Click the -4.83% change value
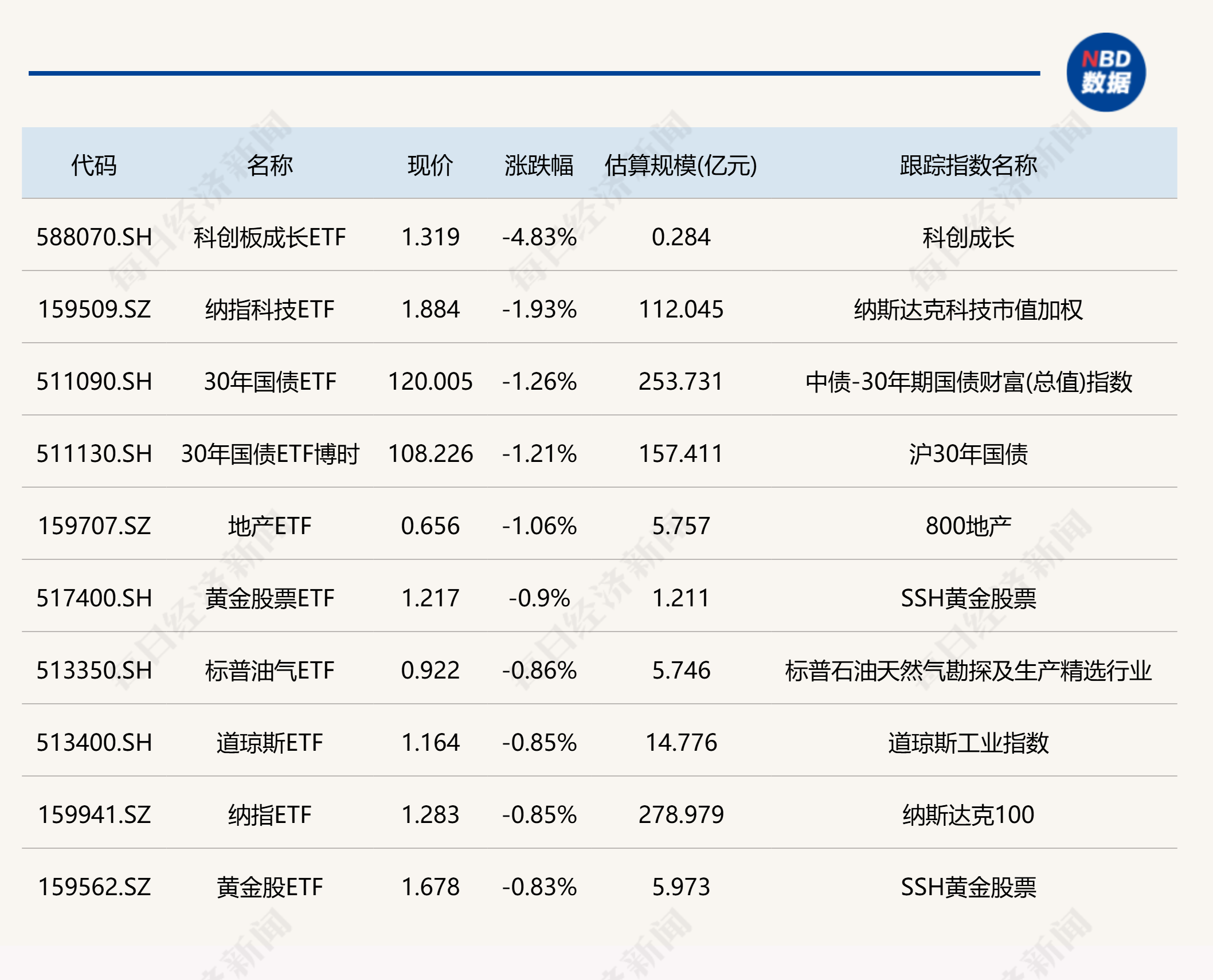 (x=539, y=237)
